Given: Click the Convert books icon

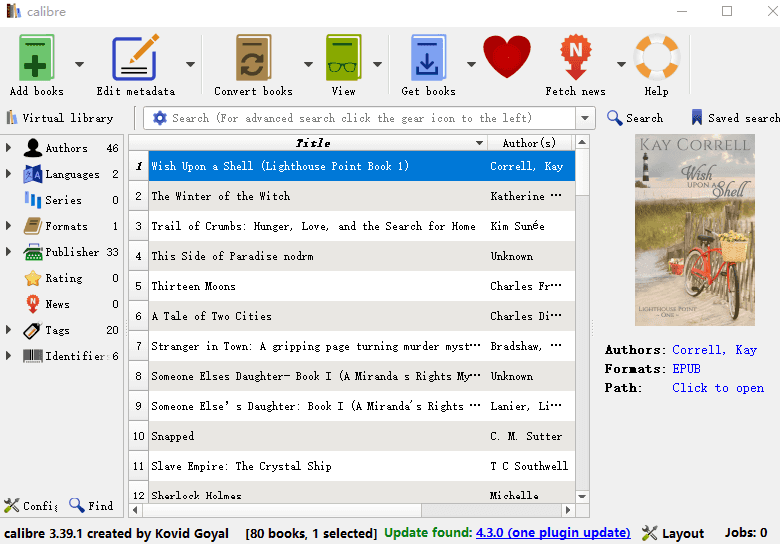Looking at the screenshot, I should (253, 58).
